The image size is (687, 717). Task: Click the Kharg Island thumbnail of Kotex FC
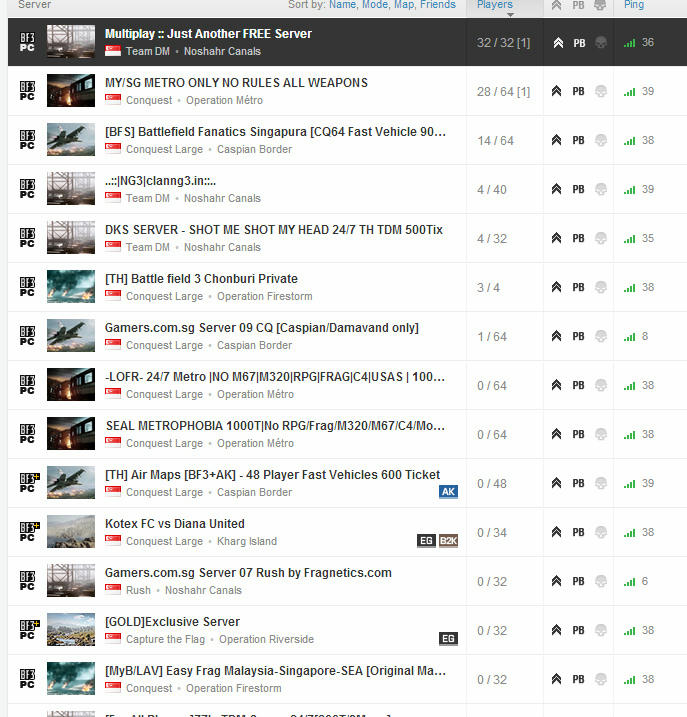(x=71, y=531)
